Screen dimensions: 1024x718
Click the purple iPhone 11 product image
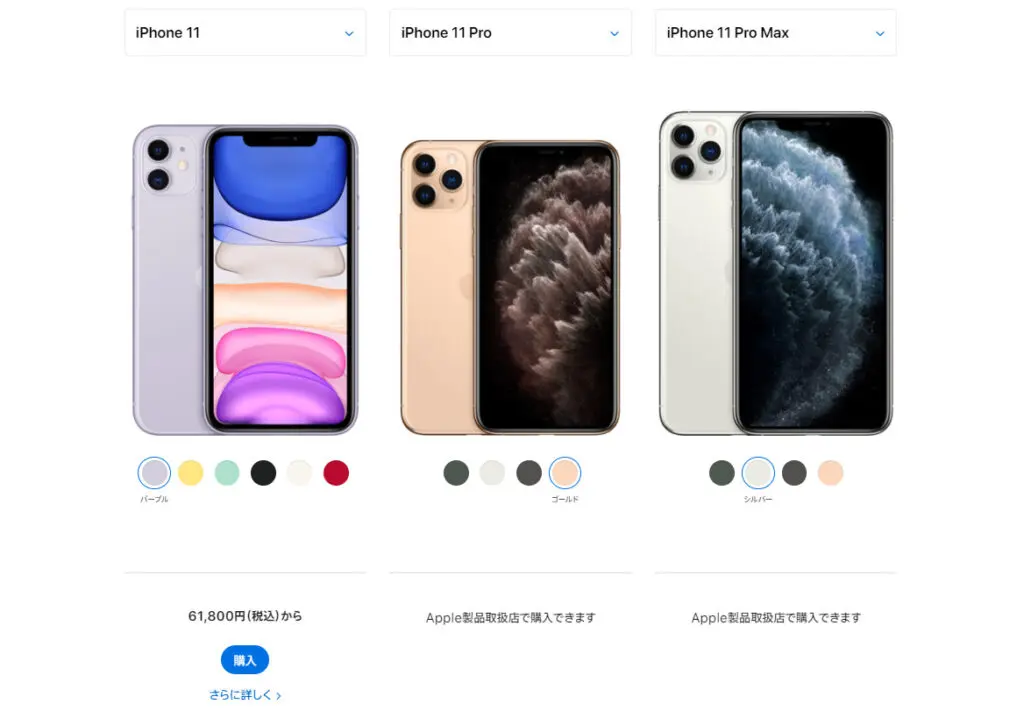tap(245, 280)
